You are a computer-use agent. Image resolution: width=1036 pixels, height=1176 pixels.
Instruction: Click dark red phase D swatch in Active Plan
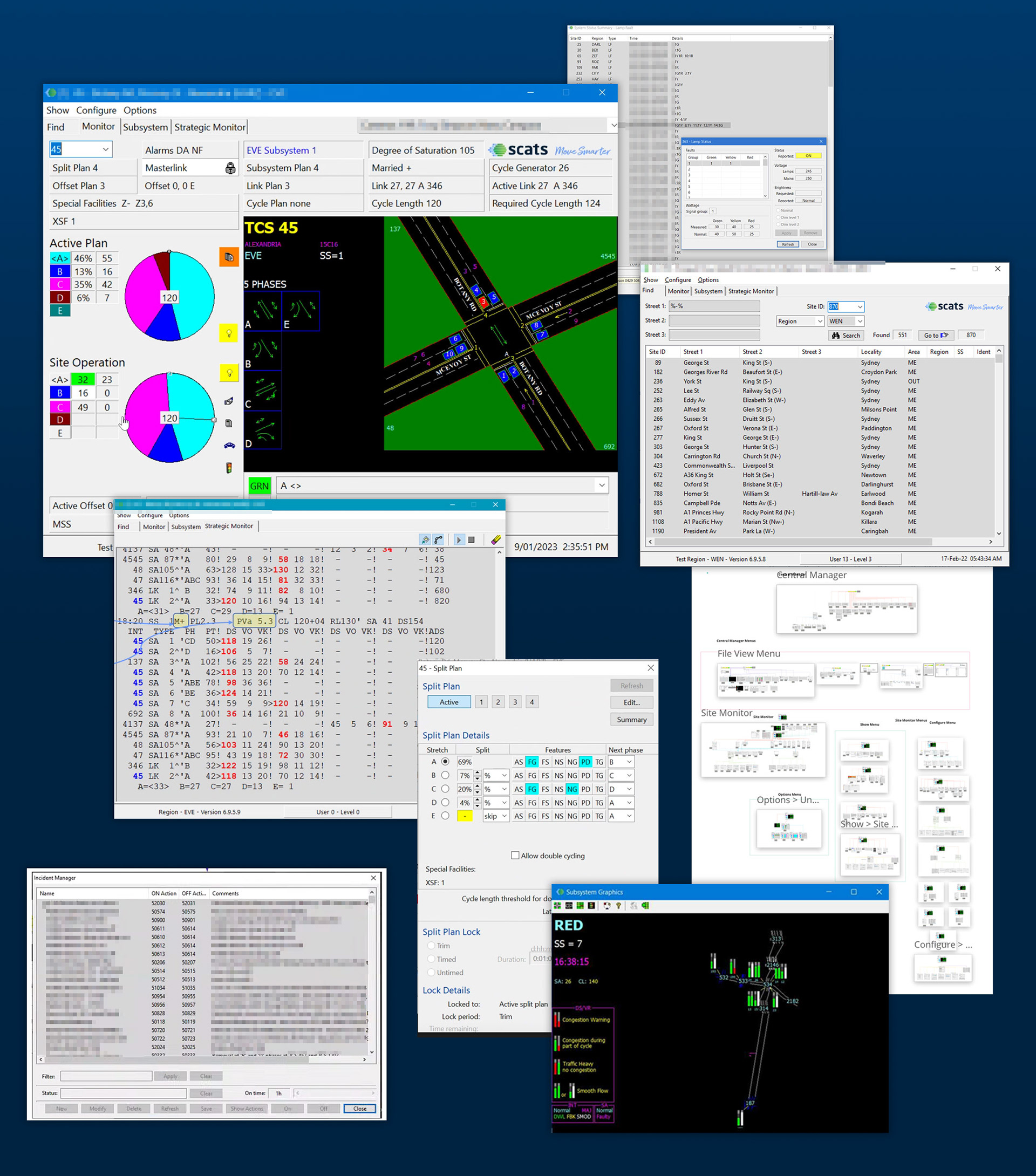click(x=60, y=297)
